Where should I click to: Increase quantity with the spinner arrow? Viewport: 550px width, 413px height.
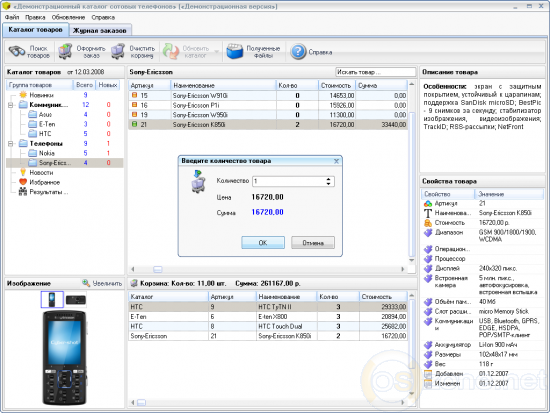coord(328,179)
